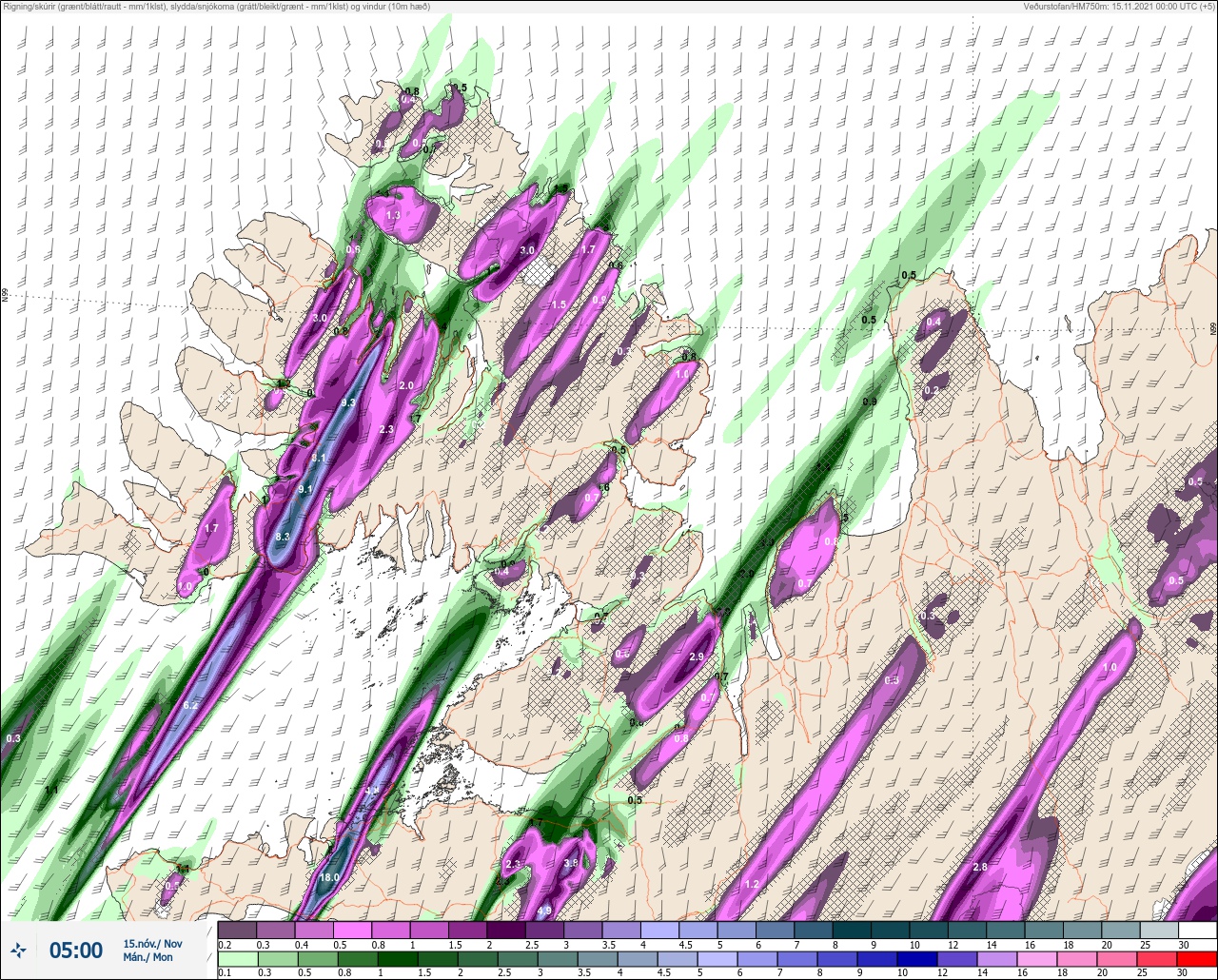
Task: Pick the darkest purple snow legend swatch
Action: [505, 930]
